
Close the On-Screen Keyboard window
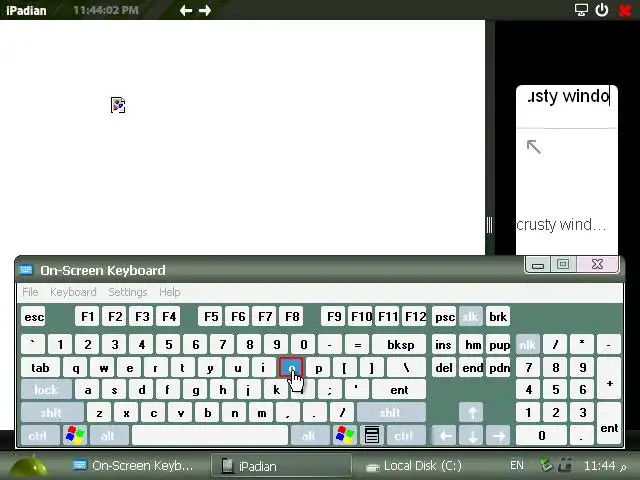(598, 264)
